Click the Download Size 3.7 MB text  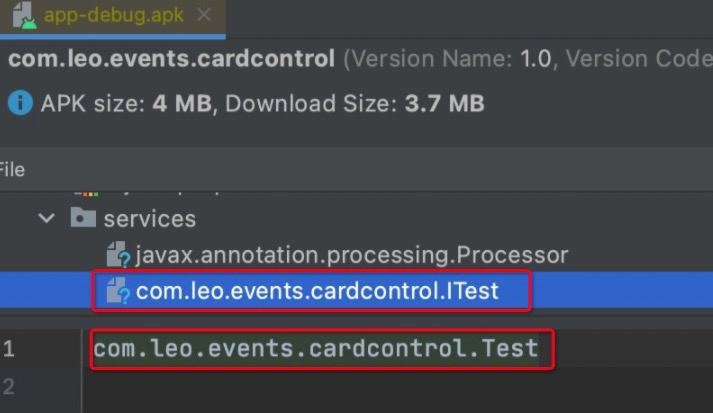click(355, 103)
